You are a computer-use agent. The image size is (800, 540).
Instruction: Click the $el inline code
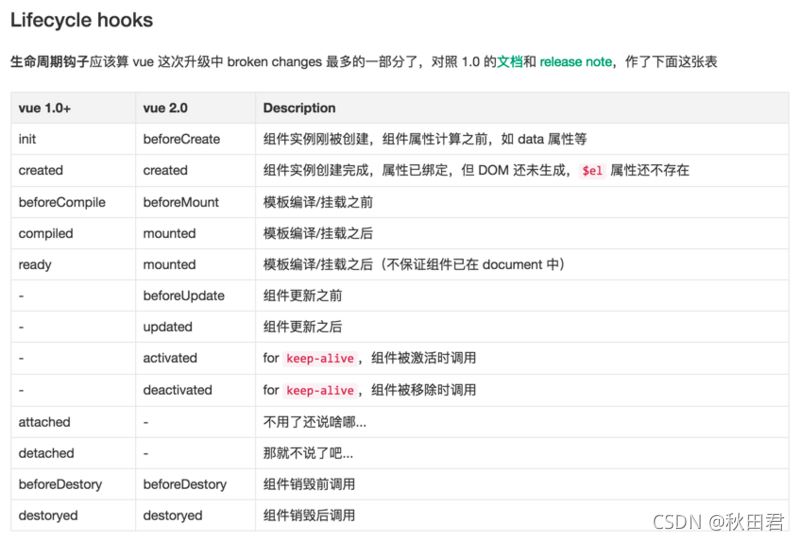point(592,170)
